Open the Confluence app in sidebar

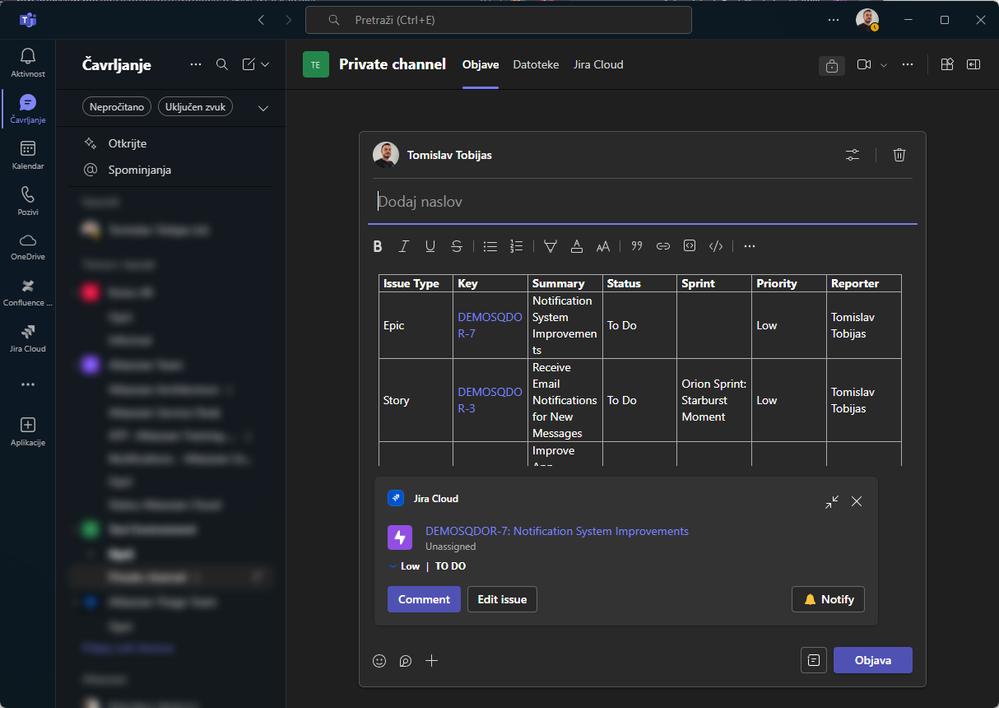(27, 293)
